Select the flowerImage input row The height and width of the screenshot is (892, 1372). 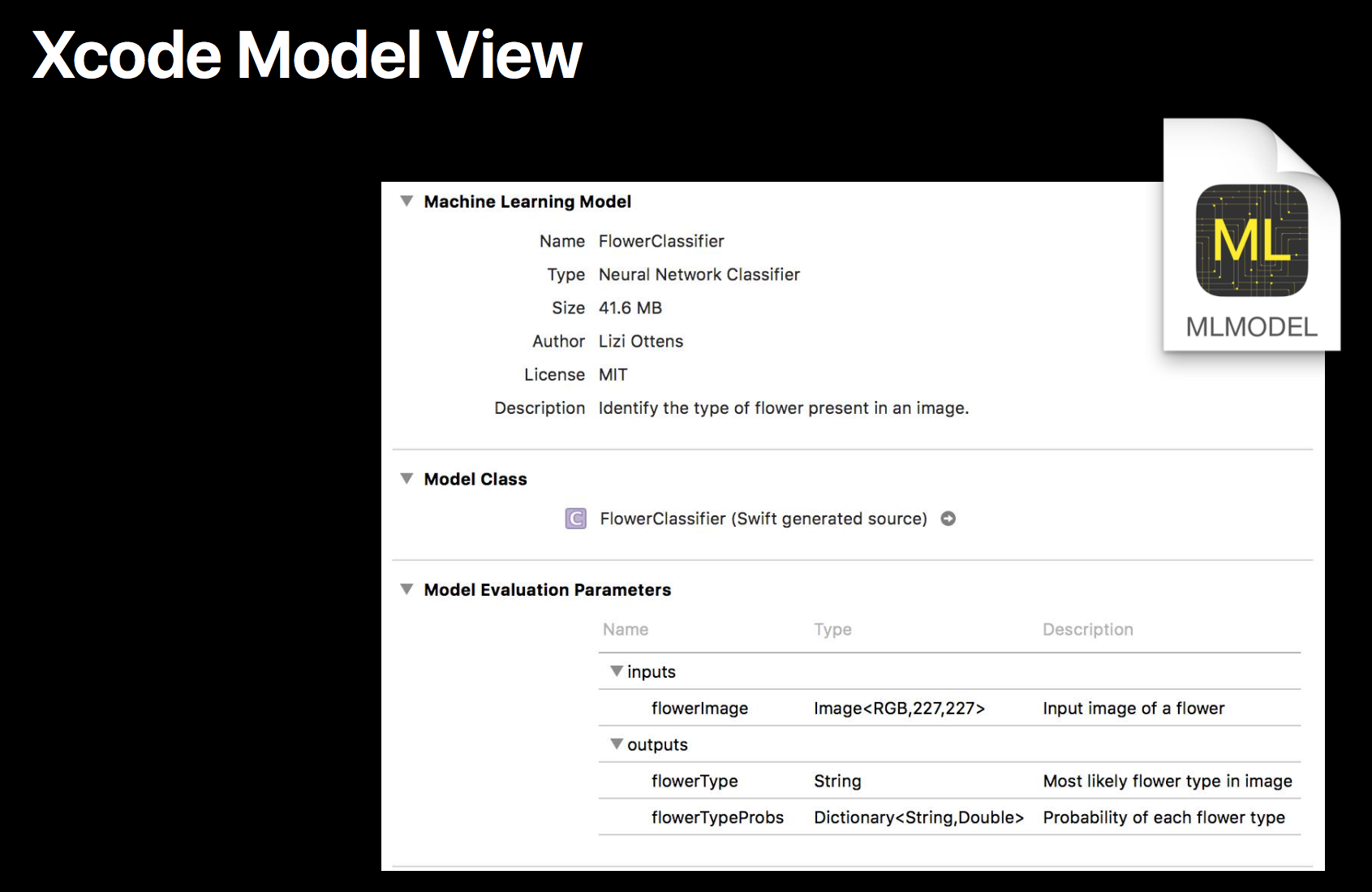click(699, 709)
